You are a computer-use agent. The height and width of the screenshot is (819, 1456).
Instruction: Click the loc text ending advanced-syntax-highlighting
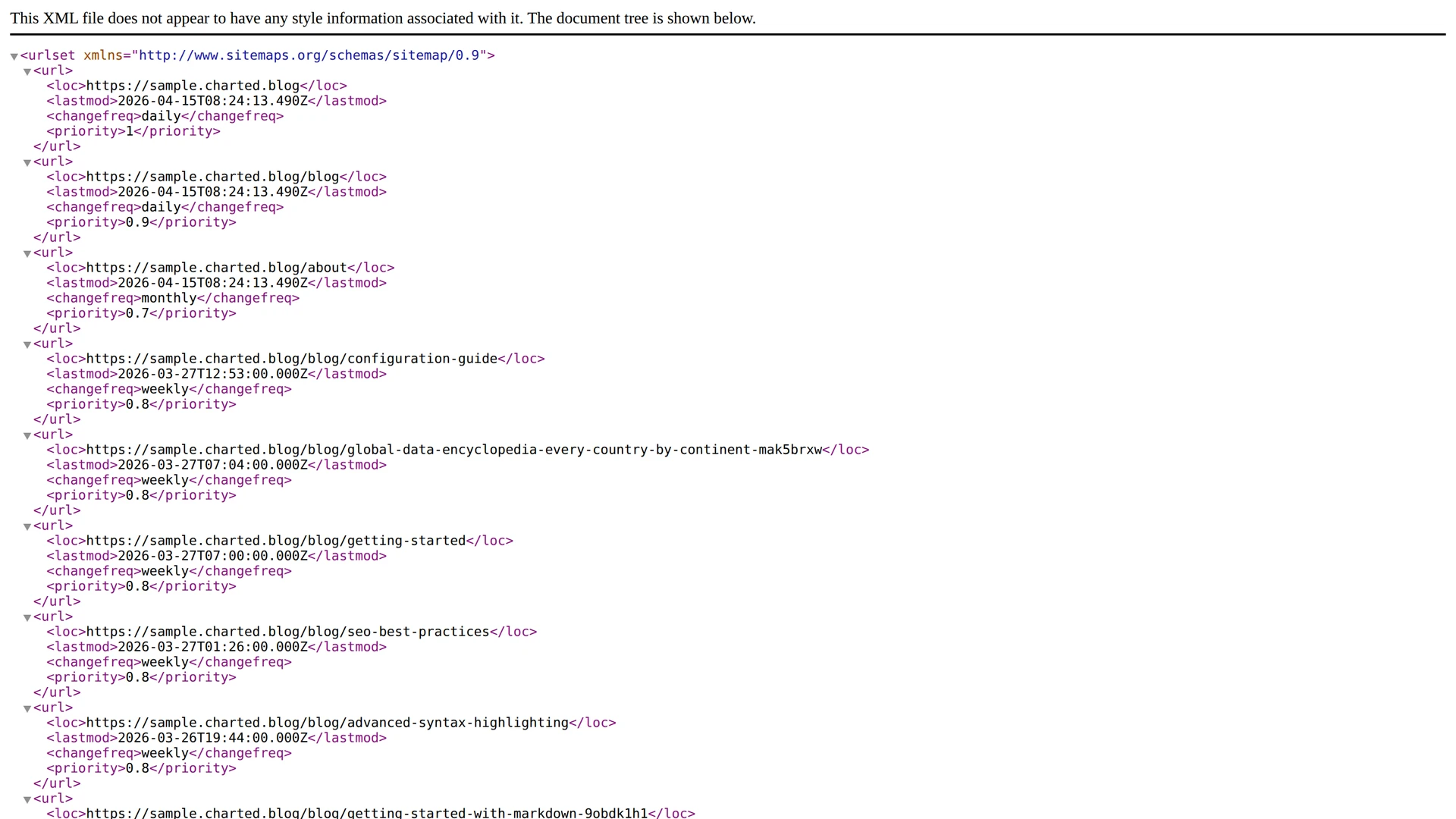(328, 723)
